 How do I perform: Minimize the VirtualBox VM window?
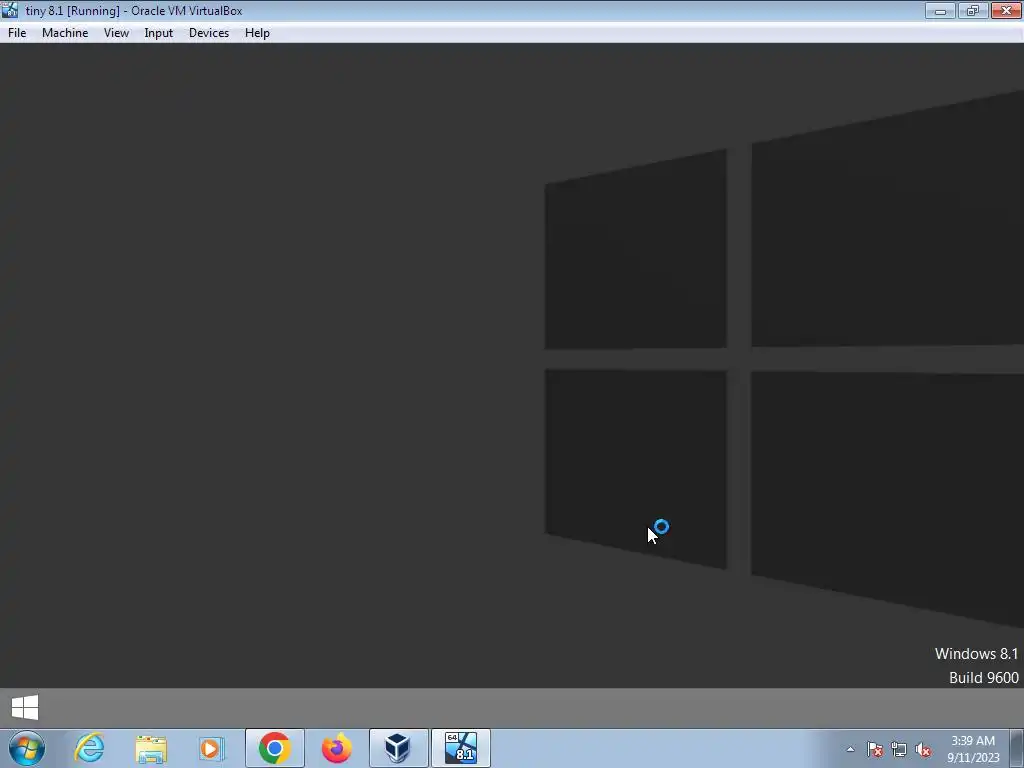[x=940, y=10]
